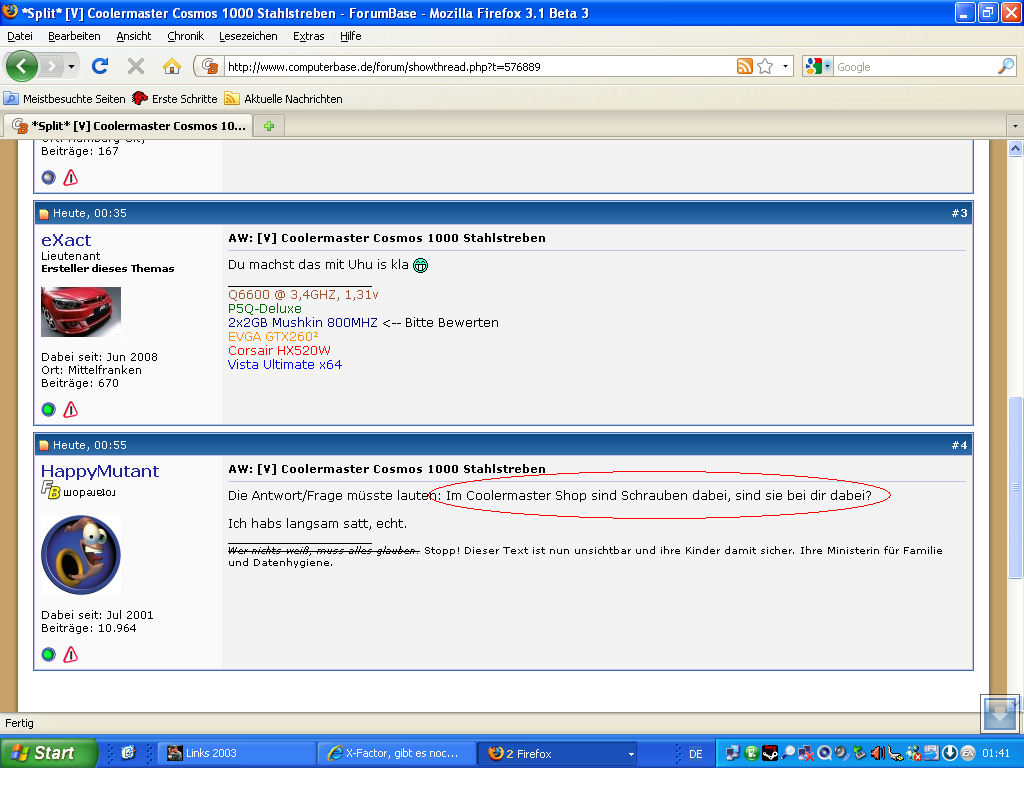
Task: Click the DE language bar indicator
Action: click(x=696, y=754)
